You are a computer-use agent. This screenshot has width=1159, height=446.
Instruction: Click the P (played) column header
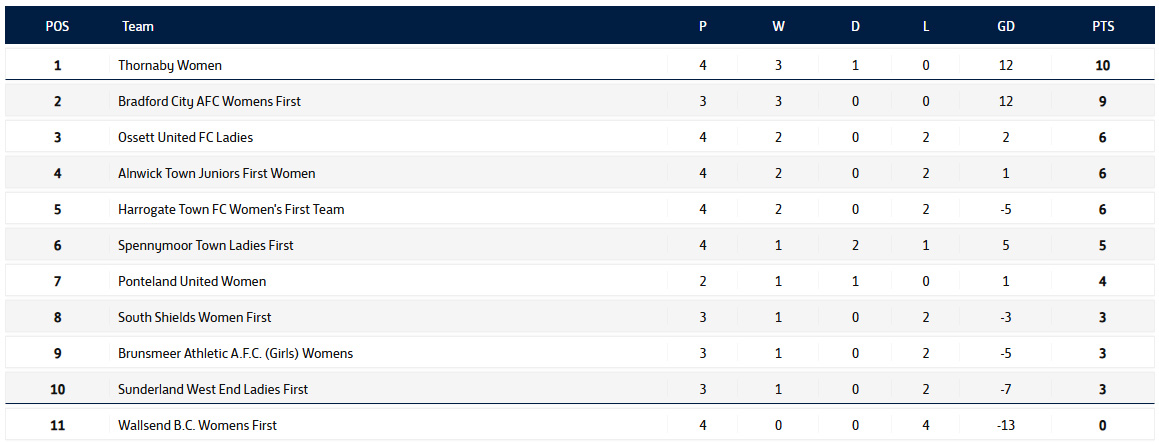703,27
